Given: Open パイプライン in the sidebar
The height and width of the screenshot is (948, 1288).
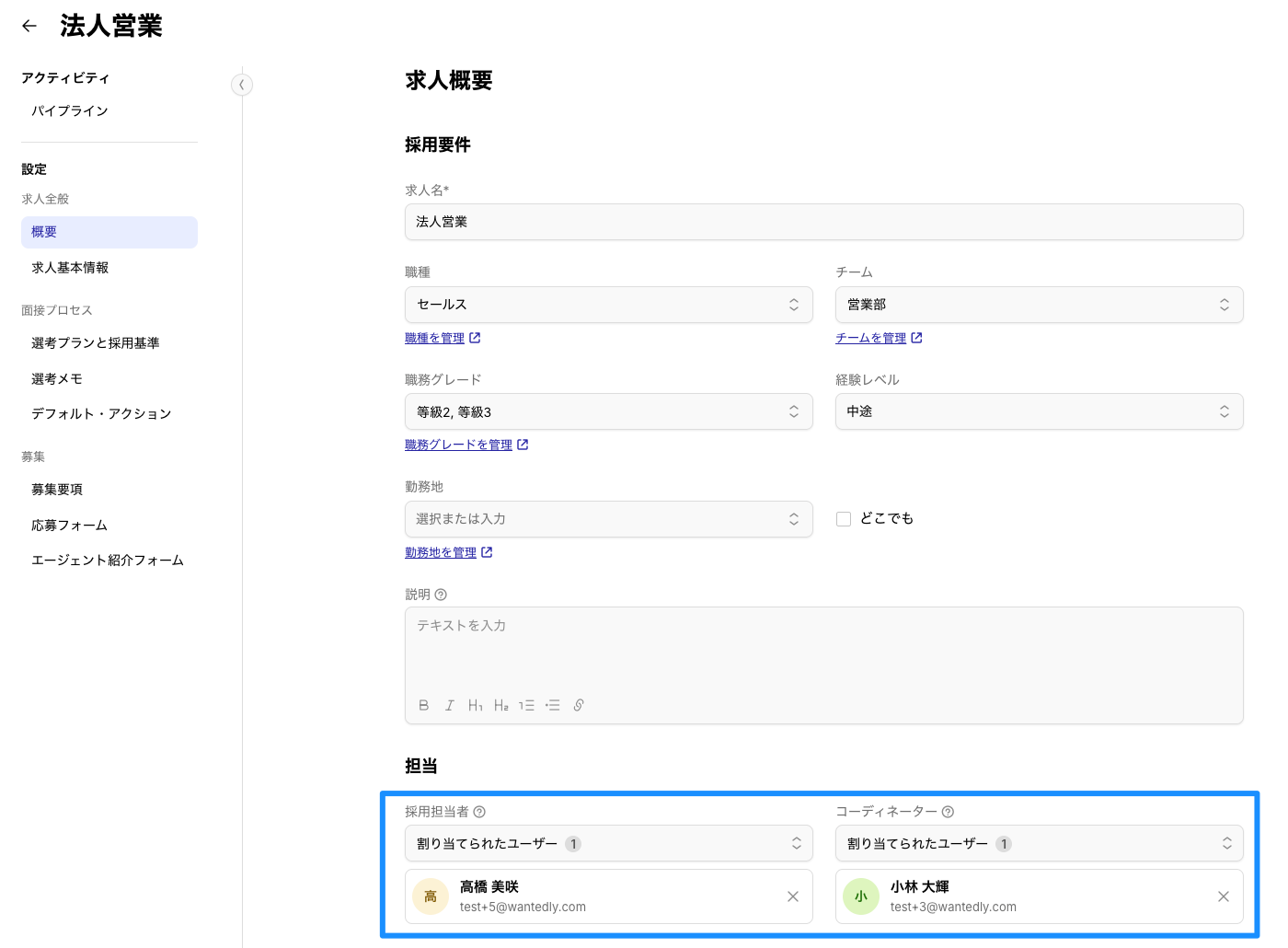Looking at the screenshot, I should point(70,110).
